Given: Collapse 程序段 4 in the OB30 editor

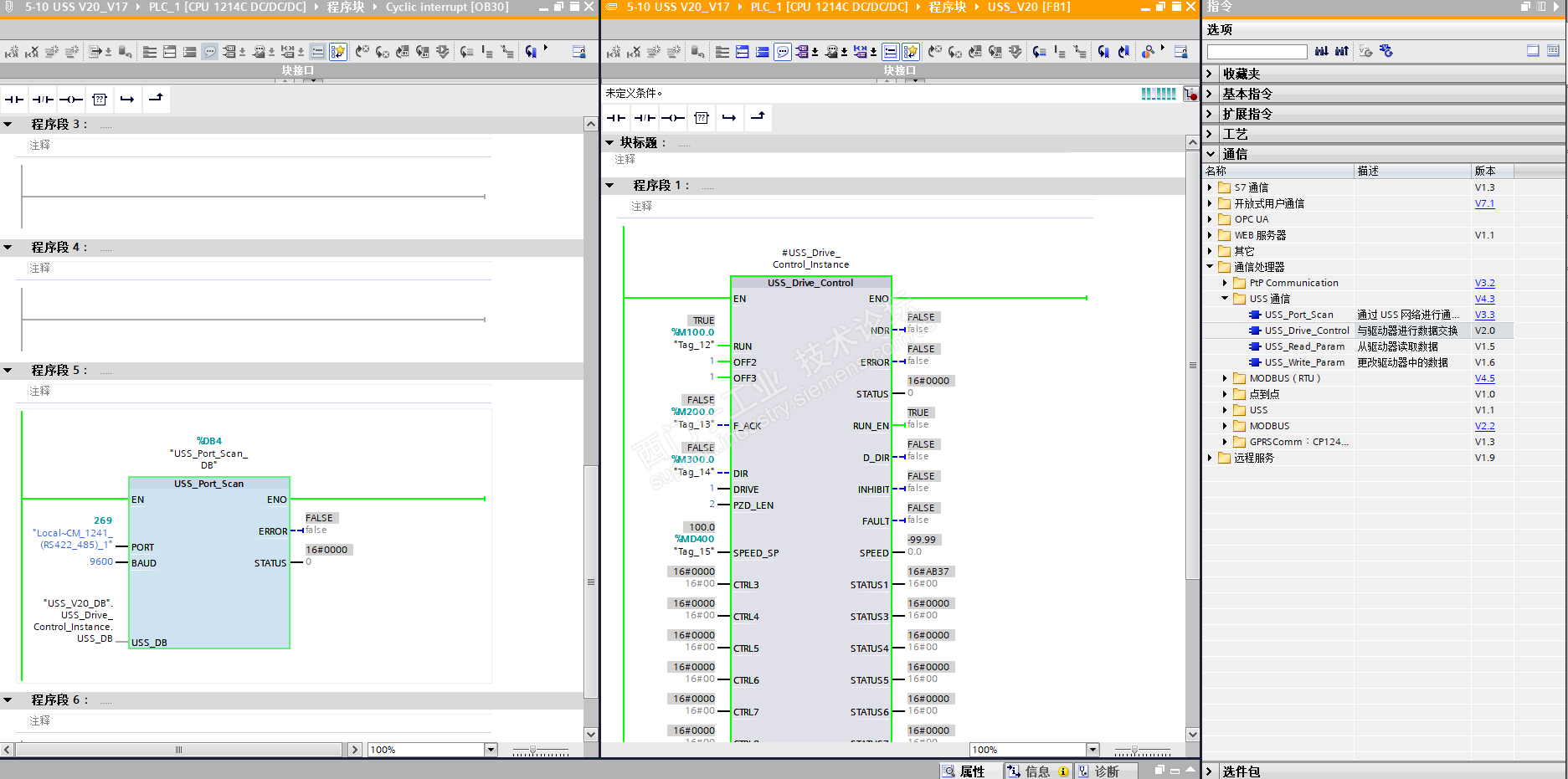Looking at the screenshot, I should (x=8, y=248).
